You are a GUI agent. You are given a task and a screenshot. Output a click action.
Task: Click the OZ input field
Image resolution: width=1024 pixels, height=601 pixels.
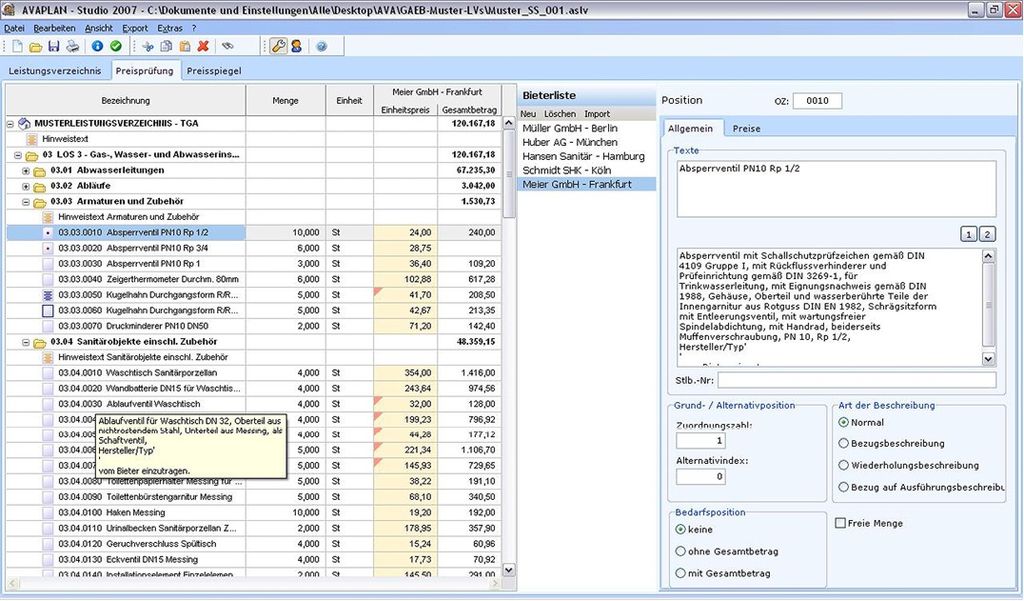click(x=817, y=101)
